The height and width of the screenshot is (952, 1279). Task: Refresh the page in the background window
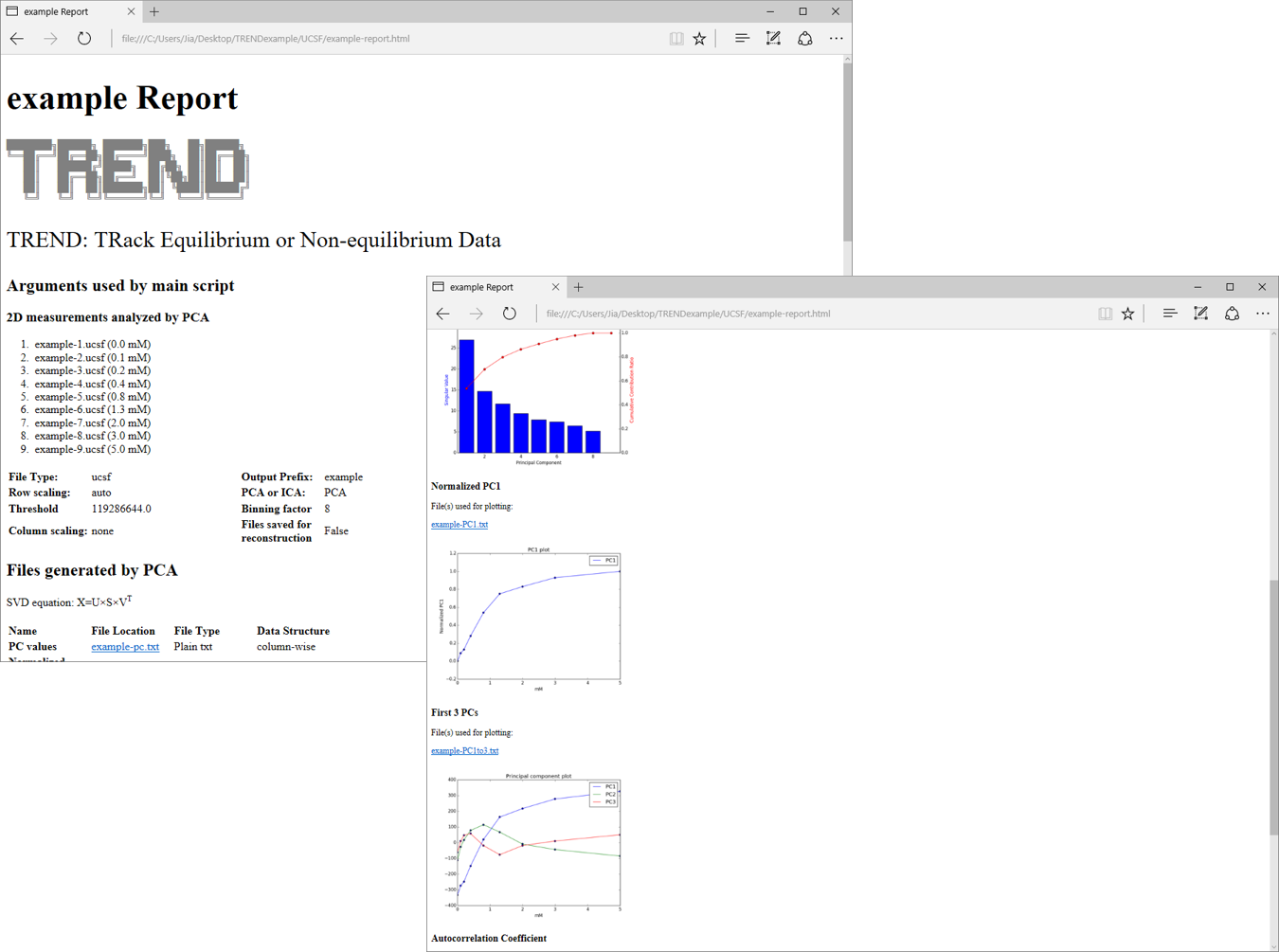pyautogui.click(x=84, y=39)
